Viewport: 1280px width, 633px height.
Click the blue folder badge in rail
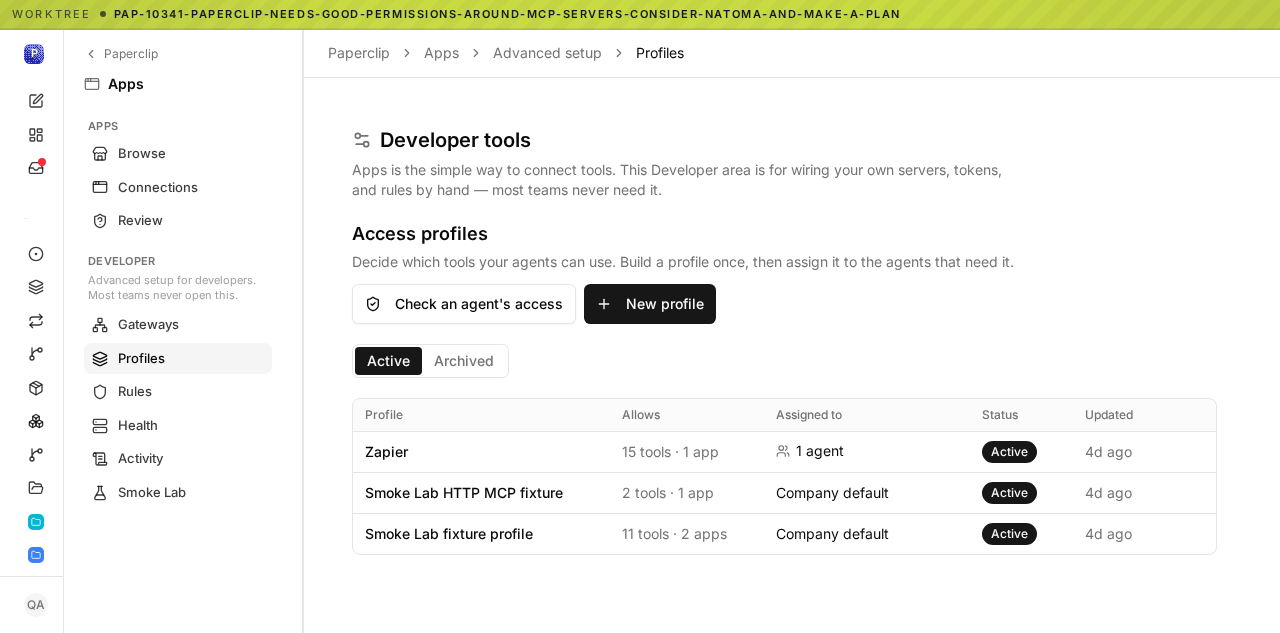[x=36, y=555]
